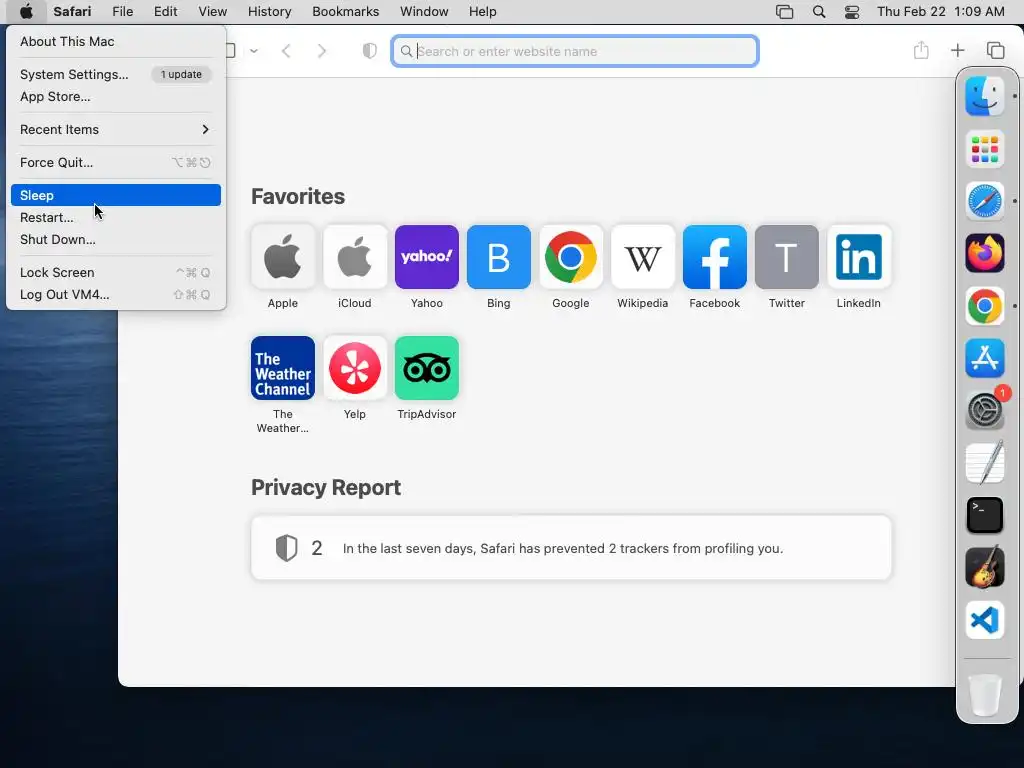The image size is (1024, 768).
Task: Select Restart menu item
Action: 116,217
